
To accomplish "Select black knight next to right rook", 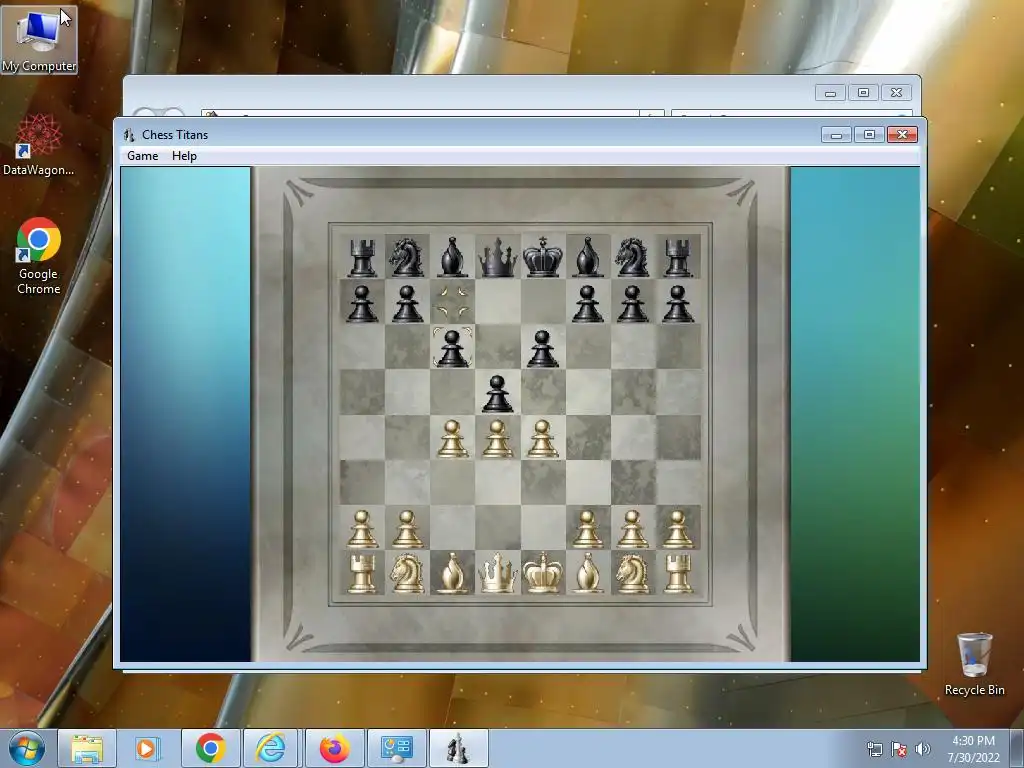I will [x=632, y=257].
